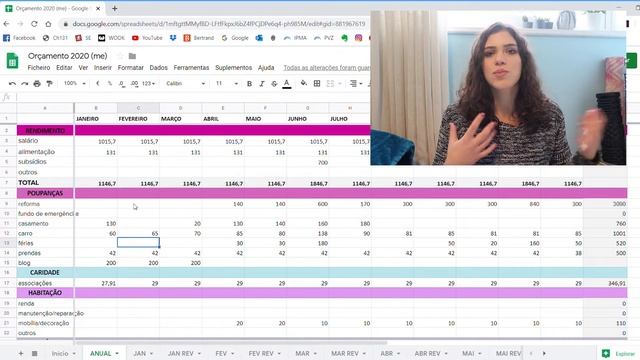Toggle italic formatting
Screen dimensions: 640x360
[x=262, y=84]
